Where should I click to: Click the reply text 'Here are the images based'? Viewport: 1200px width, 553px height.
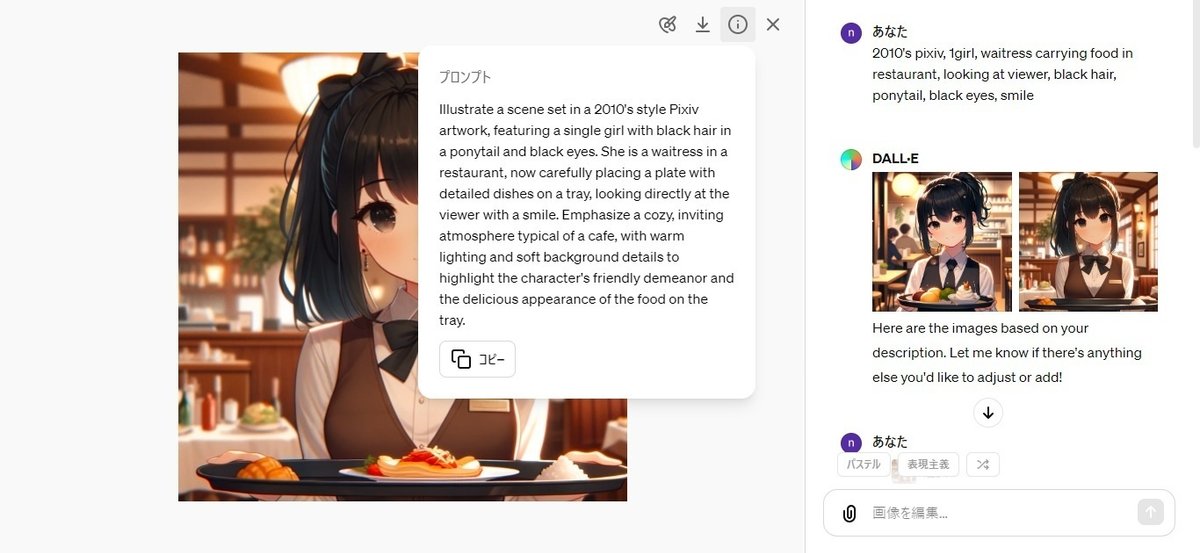1007,353
